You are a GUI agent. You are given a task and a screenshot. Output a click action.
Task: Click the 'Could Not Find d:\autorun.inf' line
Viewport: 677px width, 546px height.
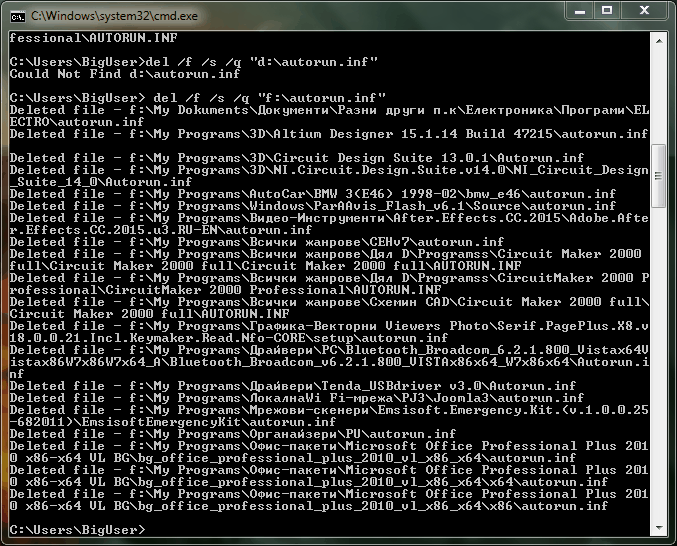tap(125, 74)
